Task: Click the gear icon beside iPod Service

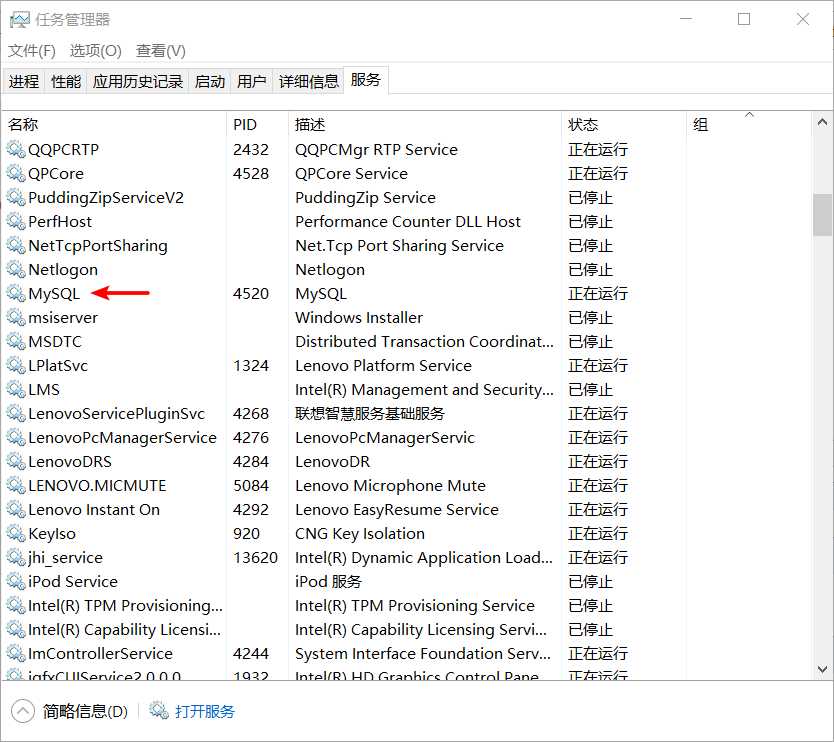Action: pos(16,581)
